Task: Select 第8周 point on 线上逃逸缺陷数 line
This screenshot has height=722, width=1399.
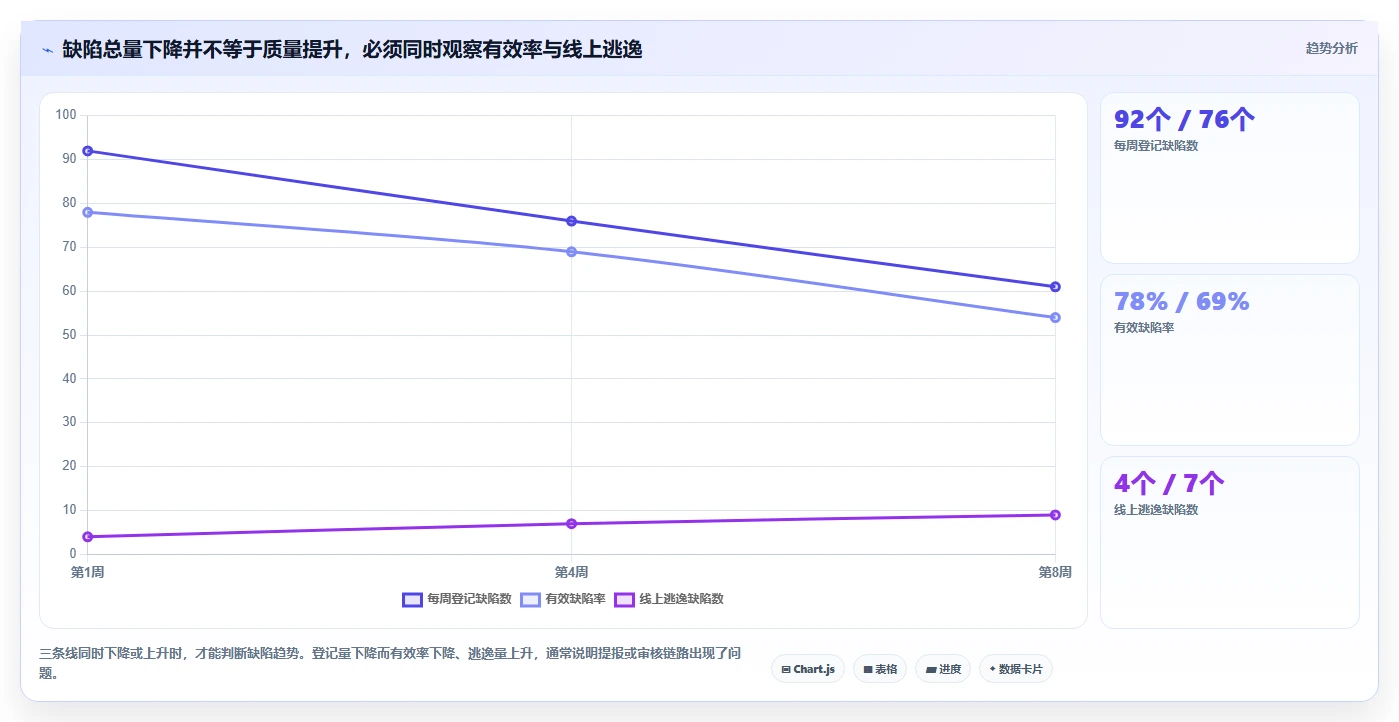Action: (x=1055, y=515)
